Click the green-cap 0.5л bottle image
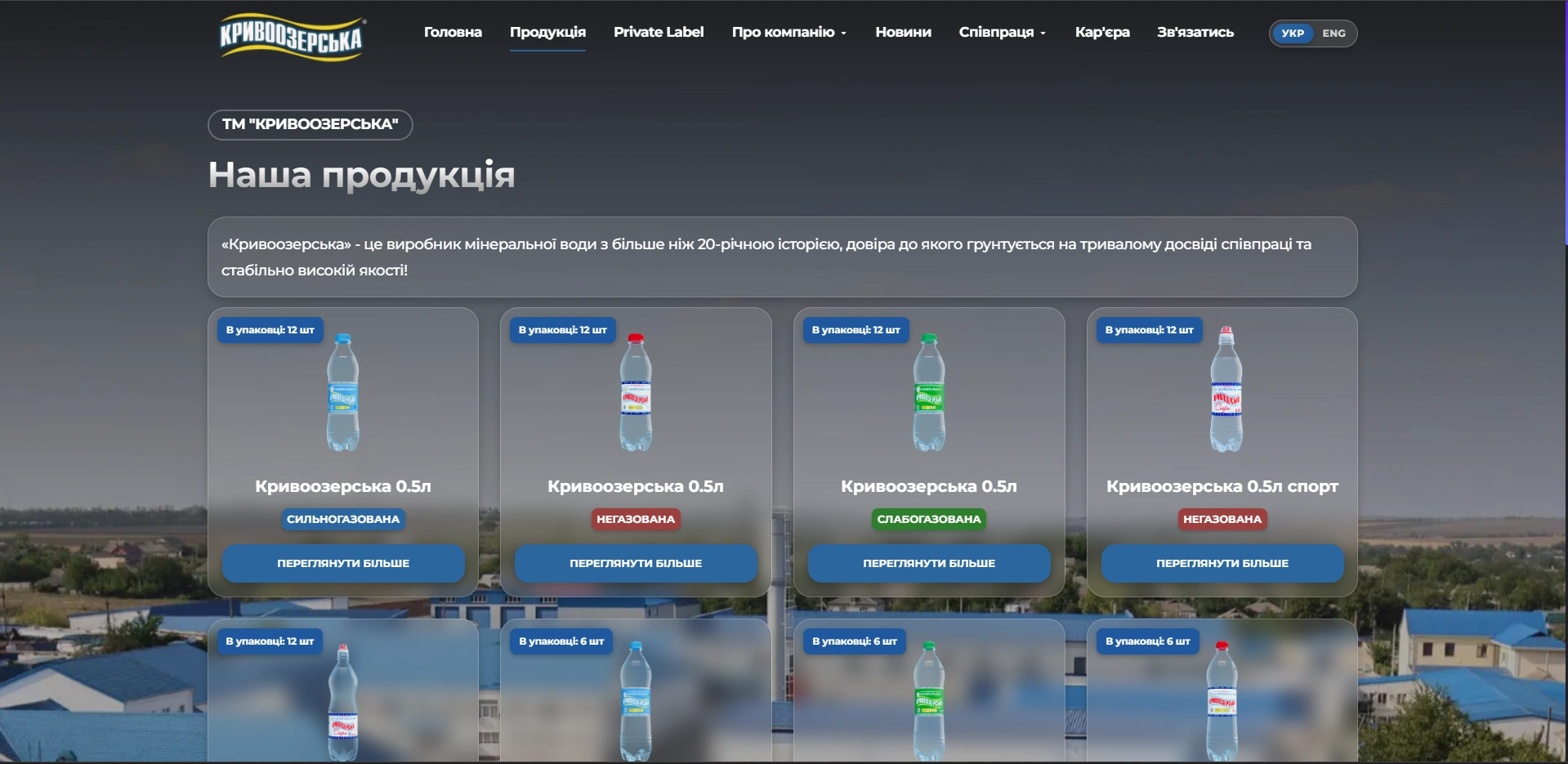1568x764 pixels. click(x=929, y=392)
